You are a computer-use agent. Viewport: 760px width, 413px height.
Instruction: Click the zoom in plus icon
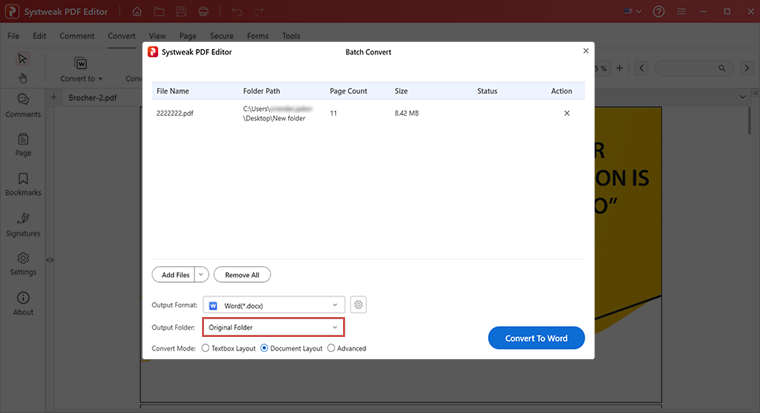(x=619, y=68)
